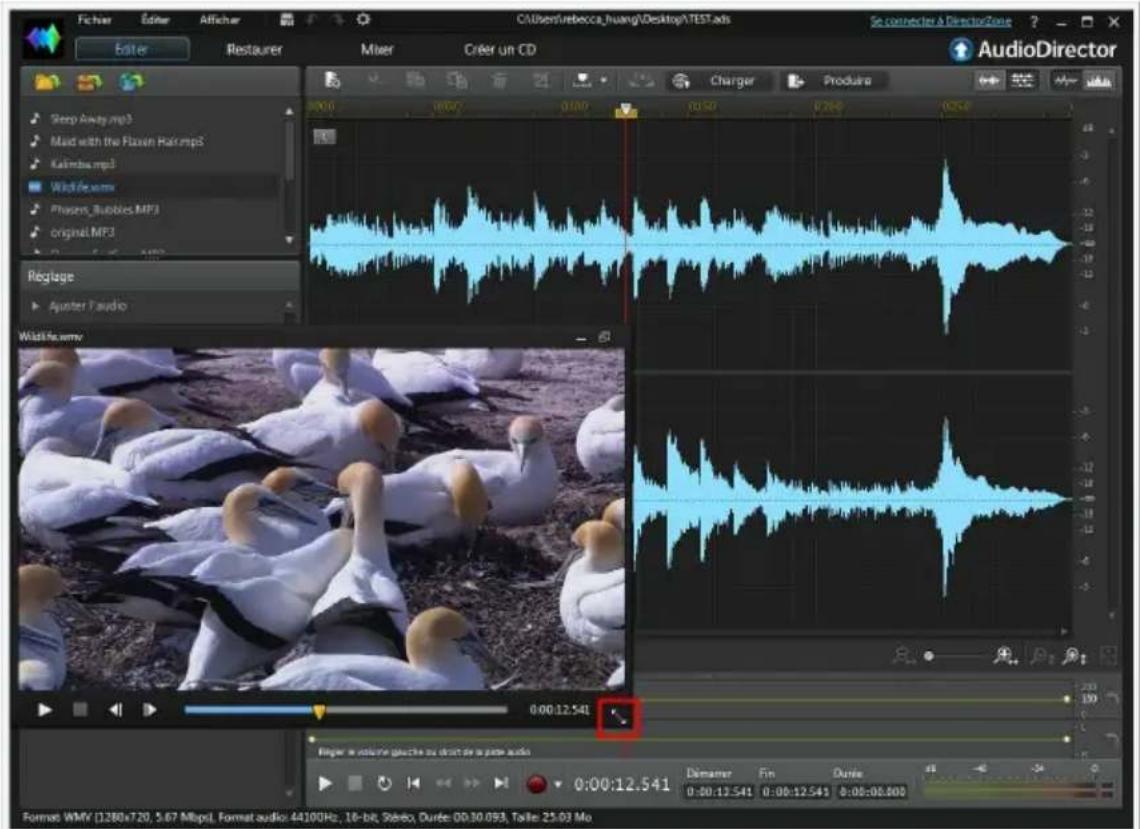Open the preferences gear icon in title bar

point(363,20)
